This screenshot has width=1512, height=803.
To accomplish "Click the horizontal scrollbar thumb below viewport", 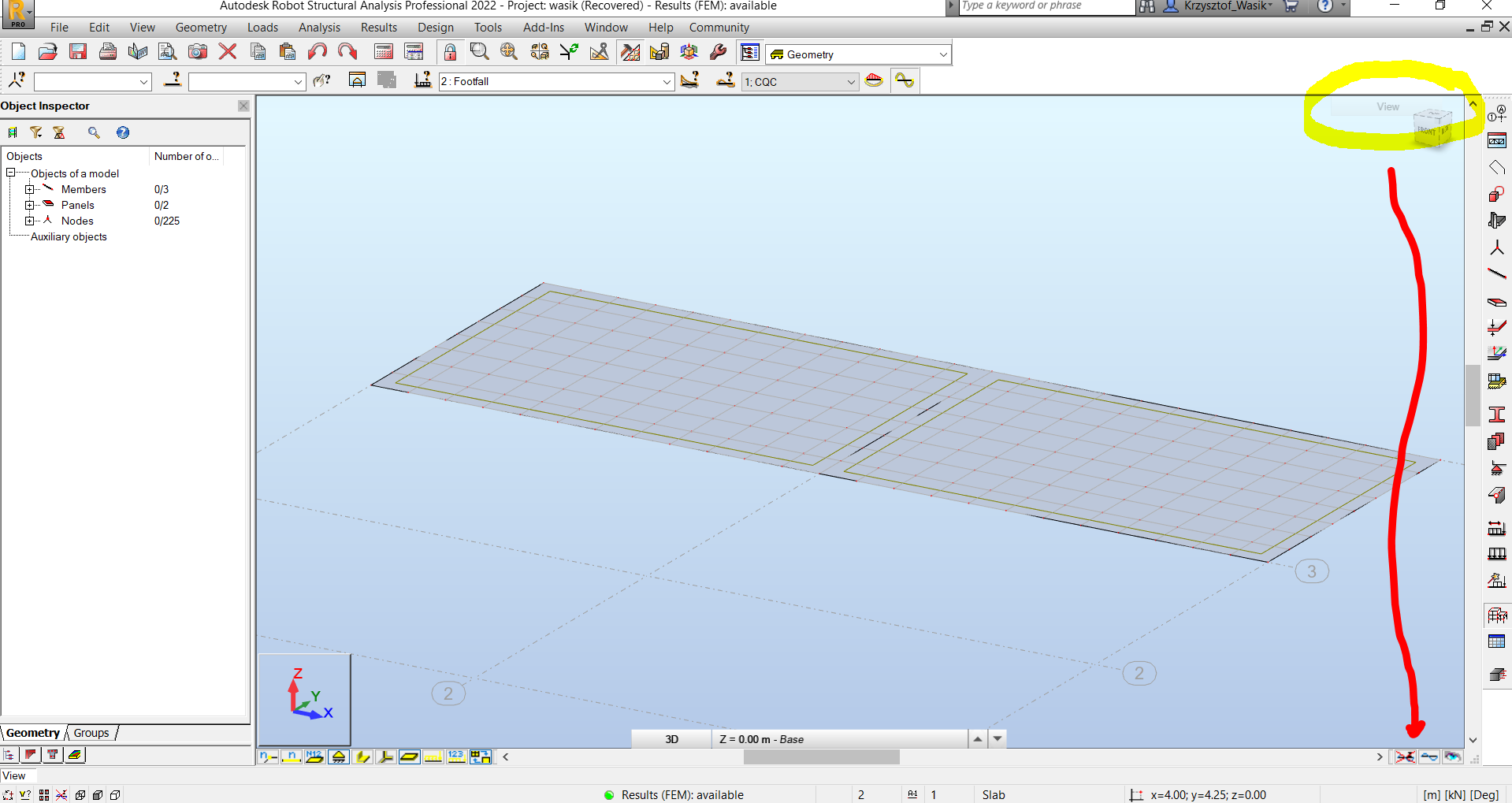I will coord(821,757).
